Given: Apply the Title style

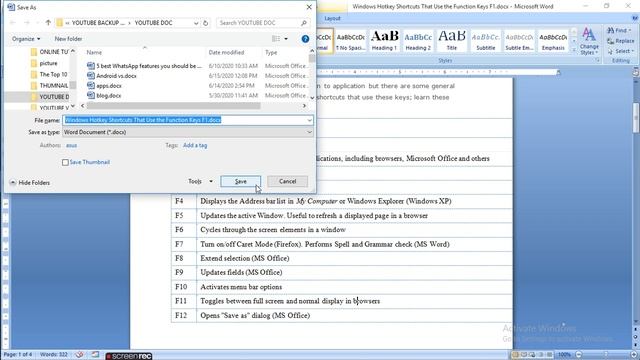Looking at the screenshot, I should [451, 40].
